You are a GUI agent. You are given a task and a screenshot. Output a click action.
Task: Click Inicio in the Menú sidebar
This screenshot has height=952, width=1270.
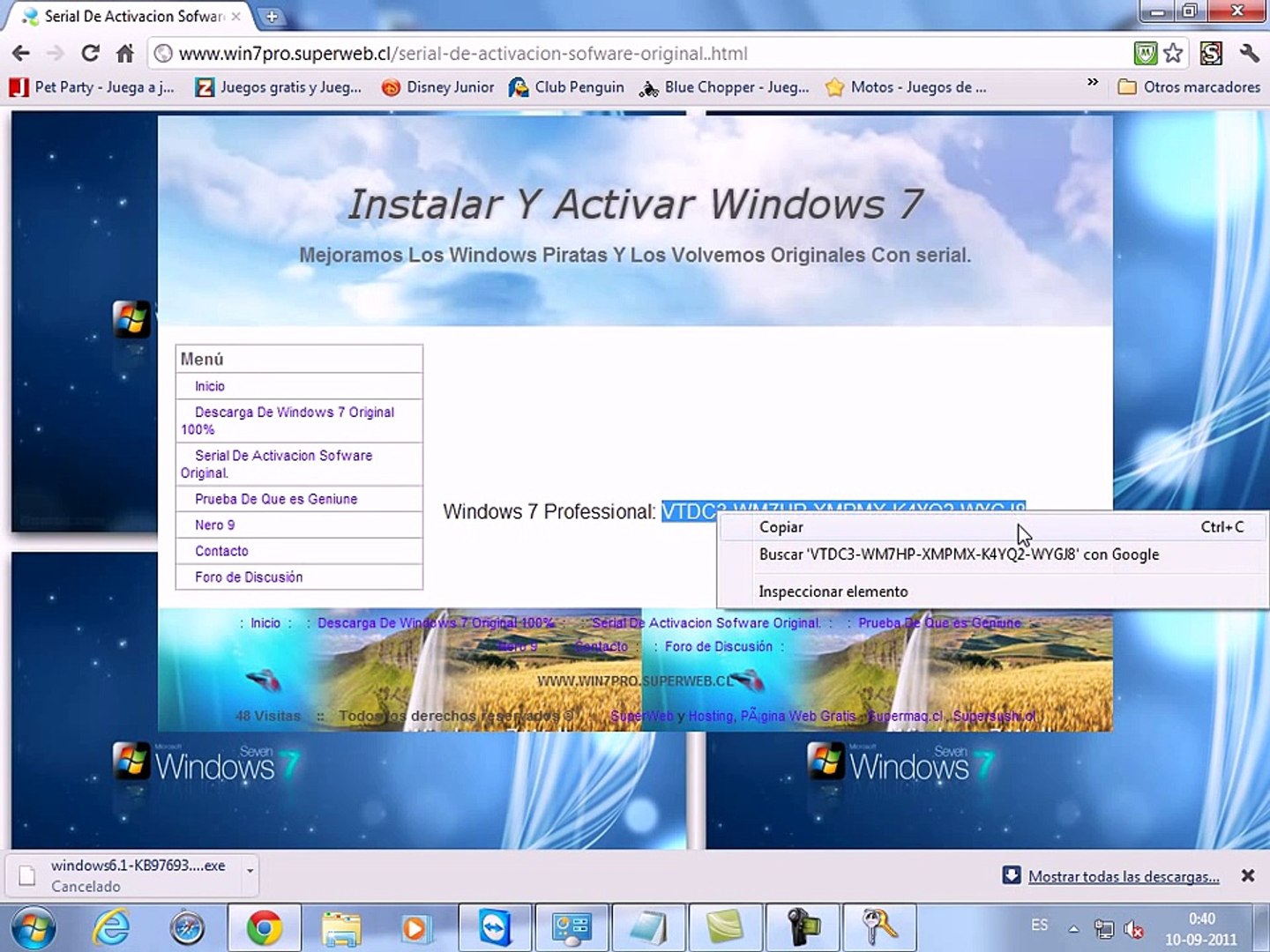pyautogui.click(x=210, y=386)
